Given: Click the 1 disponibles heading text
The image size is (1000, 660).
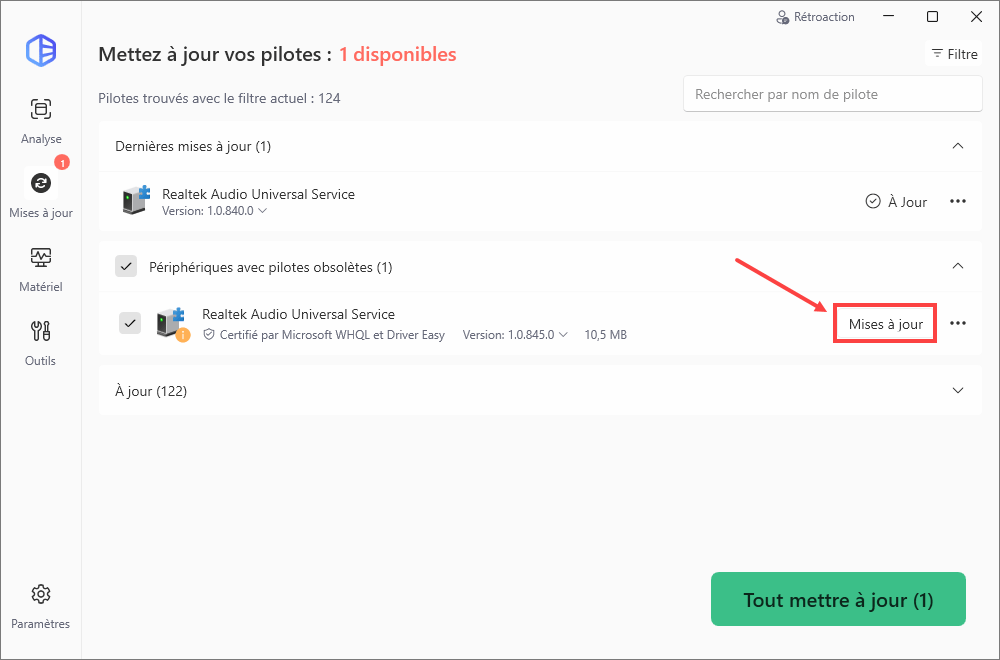Looking at the screenshot, I should click(x=397, y=54).
